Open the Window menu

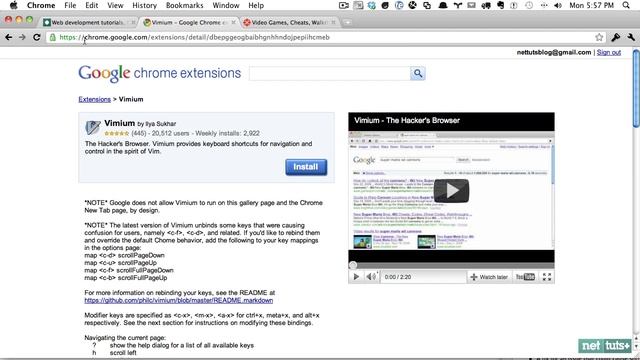226,5
